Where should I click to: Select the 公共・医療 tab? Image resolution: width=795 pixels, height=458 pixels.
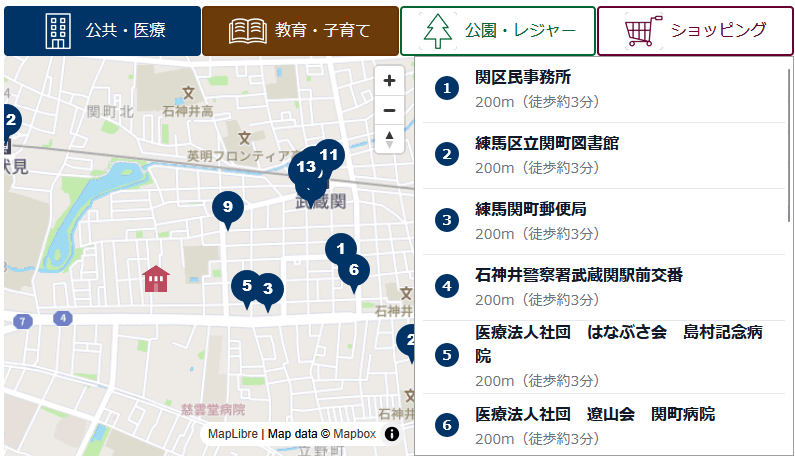tap(102, 31)
